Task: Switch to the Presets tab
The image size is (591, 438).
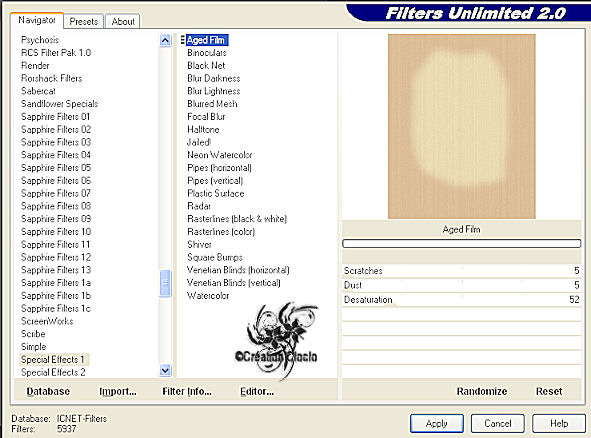Action: point(84,21)
